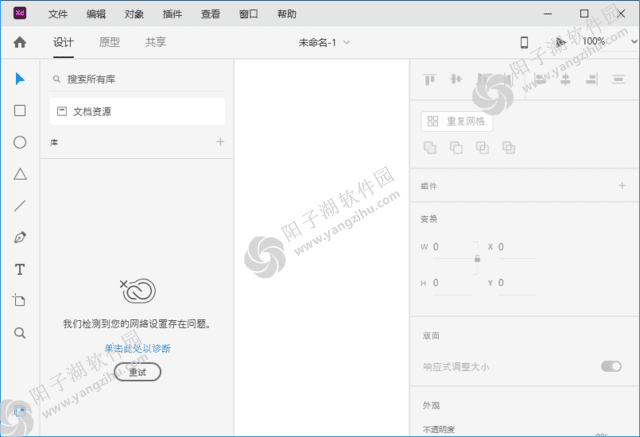Viewport: 640px width, 437px height.
Task: Make component with plus next to 组件
Action: [622, 185]
